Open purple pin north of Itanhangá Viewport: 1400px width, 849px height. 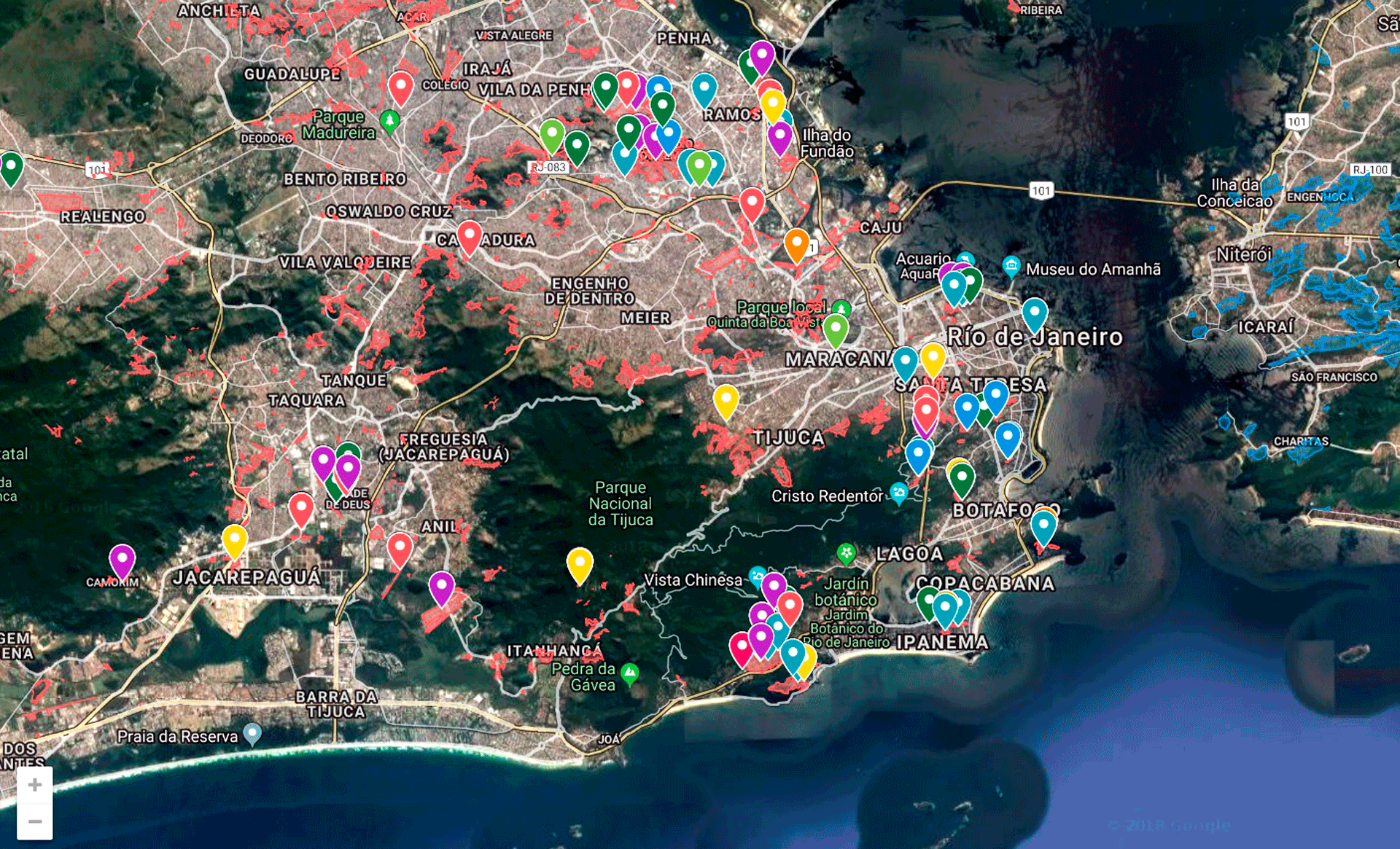[441, 587]
